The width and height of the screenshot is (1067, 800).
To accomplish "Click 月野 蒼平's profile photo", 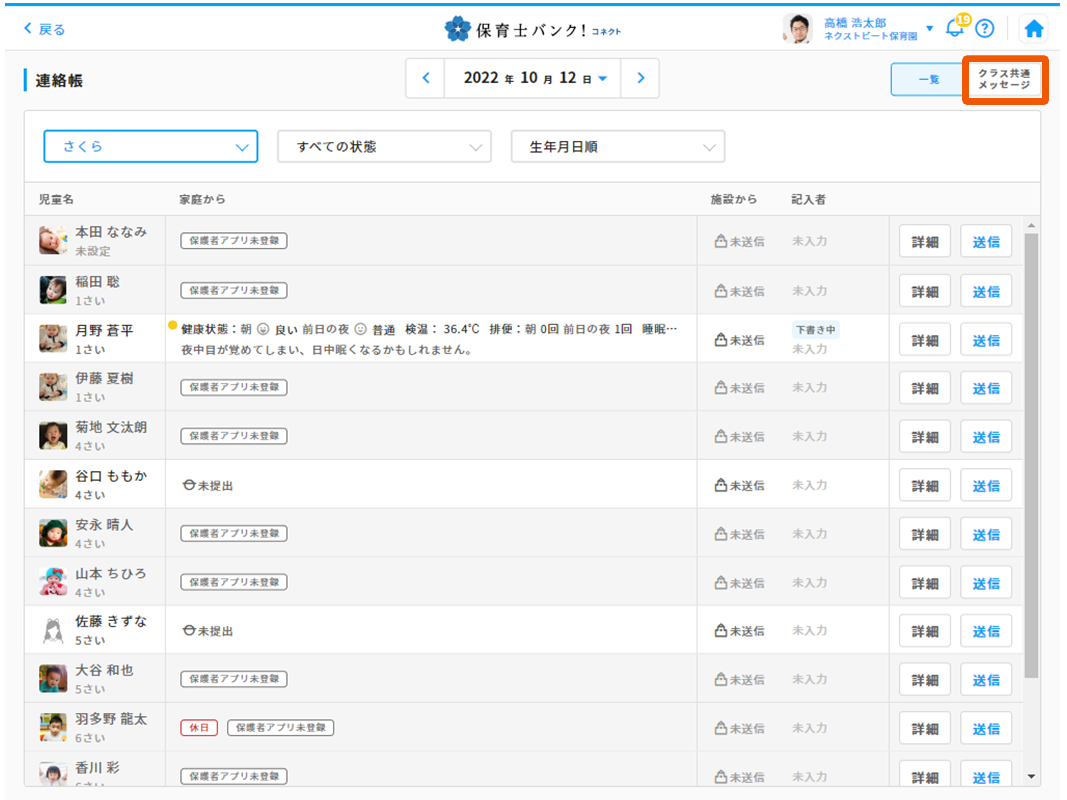I will (x=53, y=339).
